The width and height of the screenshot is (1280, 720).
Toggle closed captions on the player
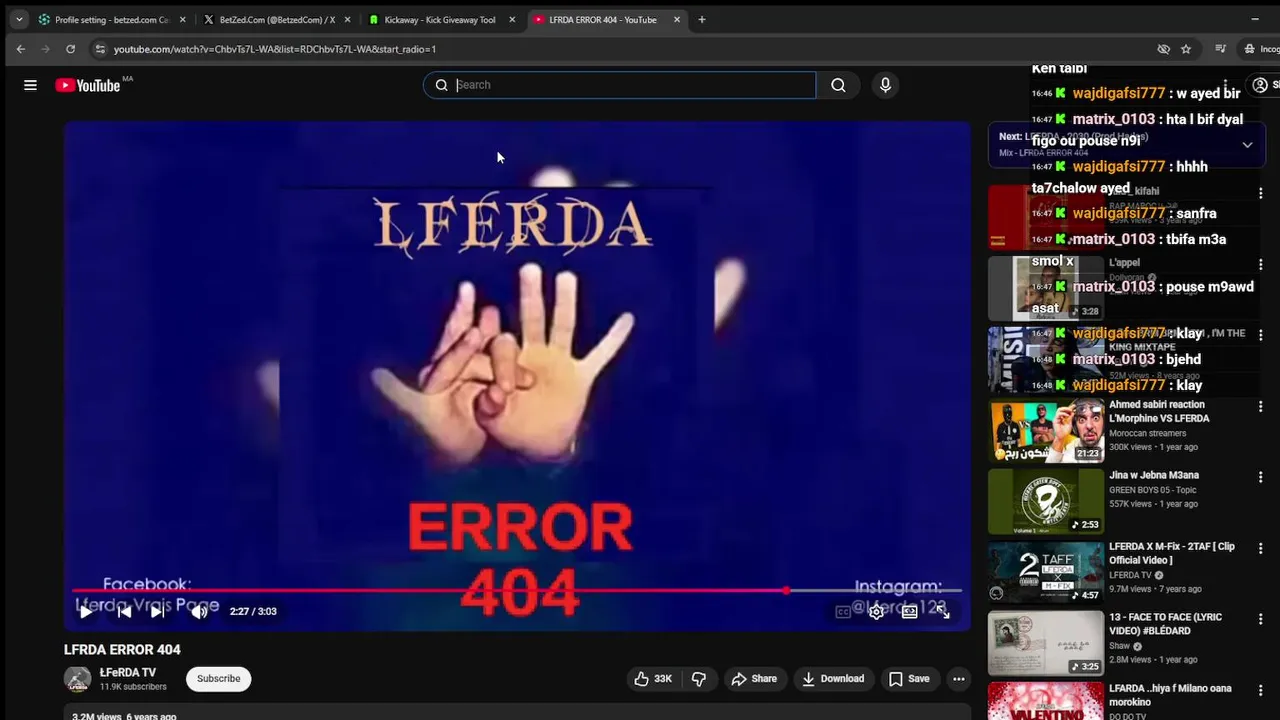click(843, 612)
